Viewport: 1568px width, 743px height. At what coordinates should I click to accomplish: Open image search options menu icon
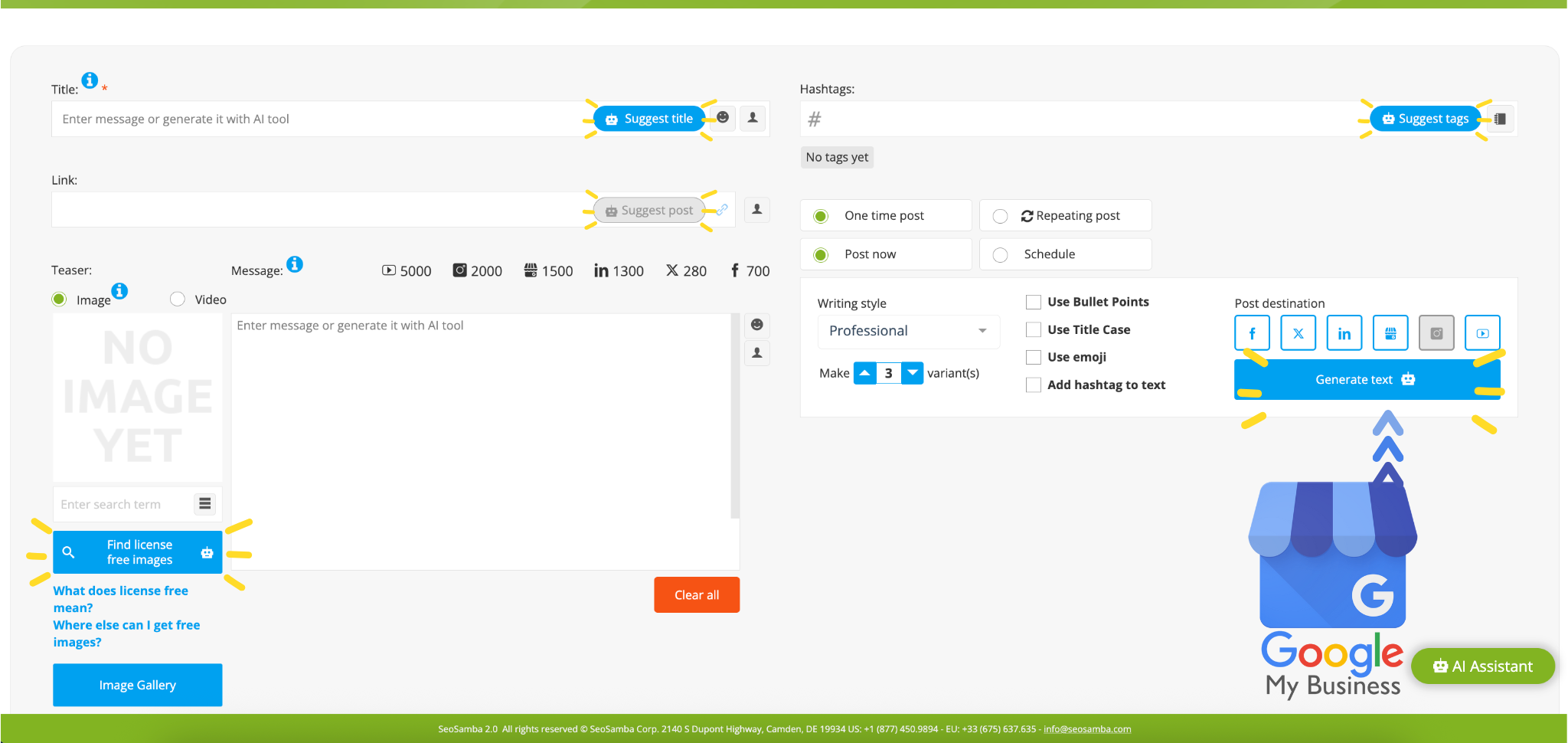point(205,503)
